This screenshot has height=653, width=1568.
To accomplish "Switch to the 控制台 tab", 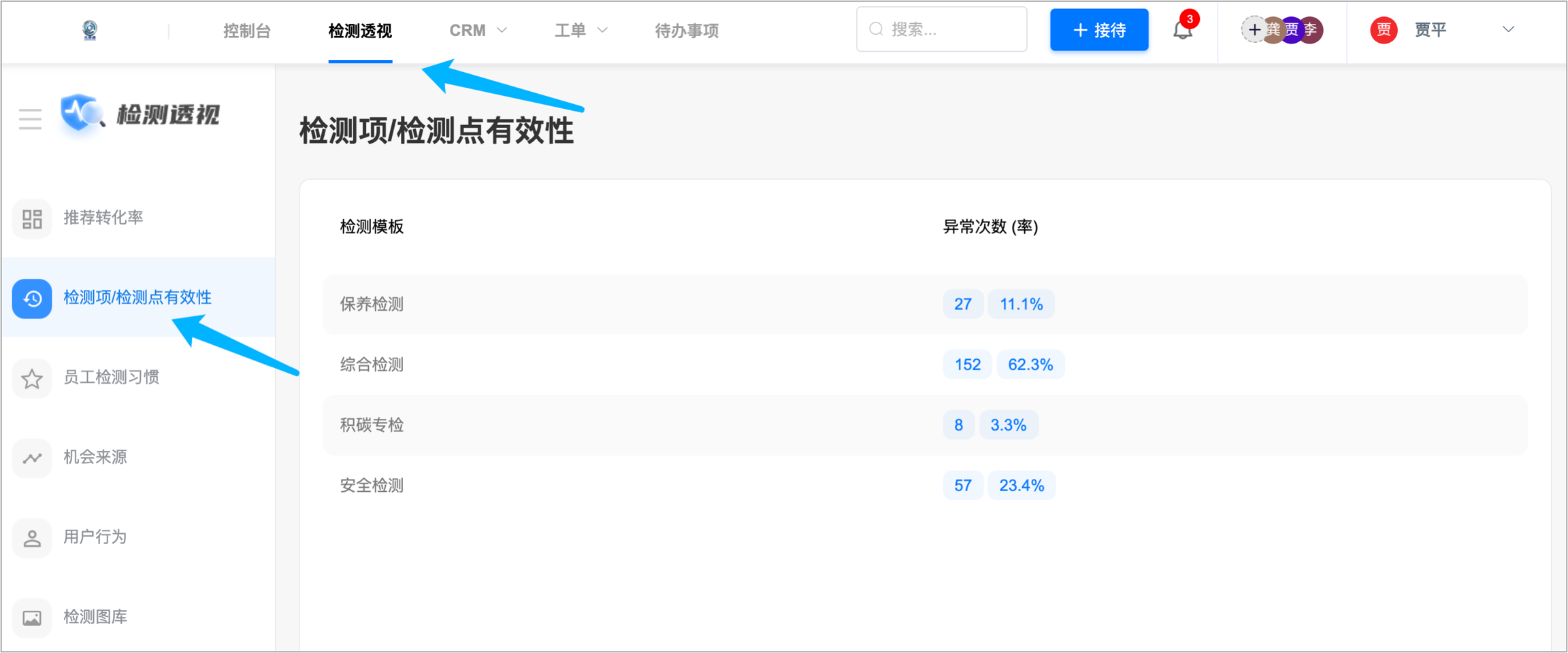I will (x=247, y=31).
